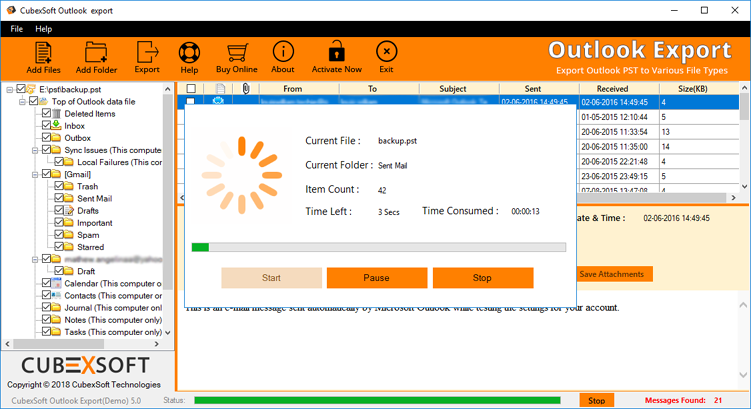Uncheck the Deleted Items folder checkbox
This screenshot has height=409, width=751.
[x=46, y=114]
